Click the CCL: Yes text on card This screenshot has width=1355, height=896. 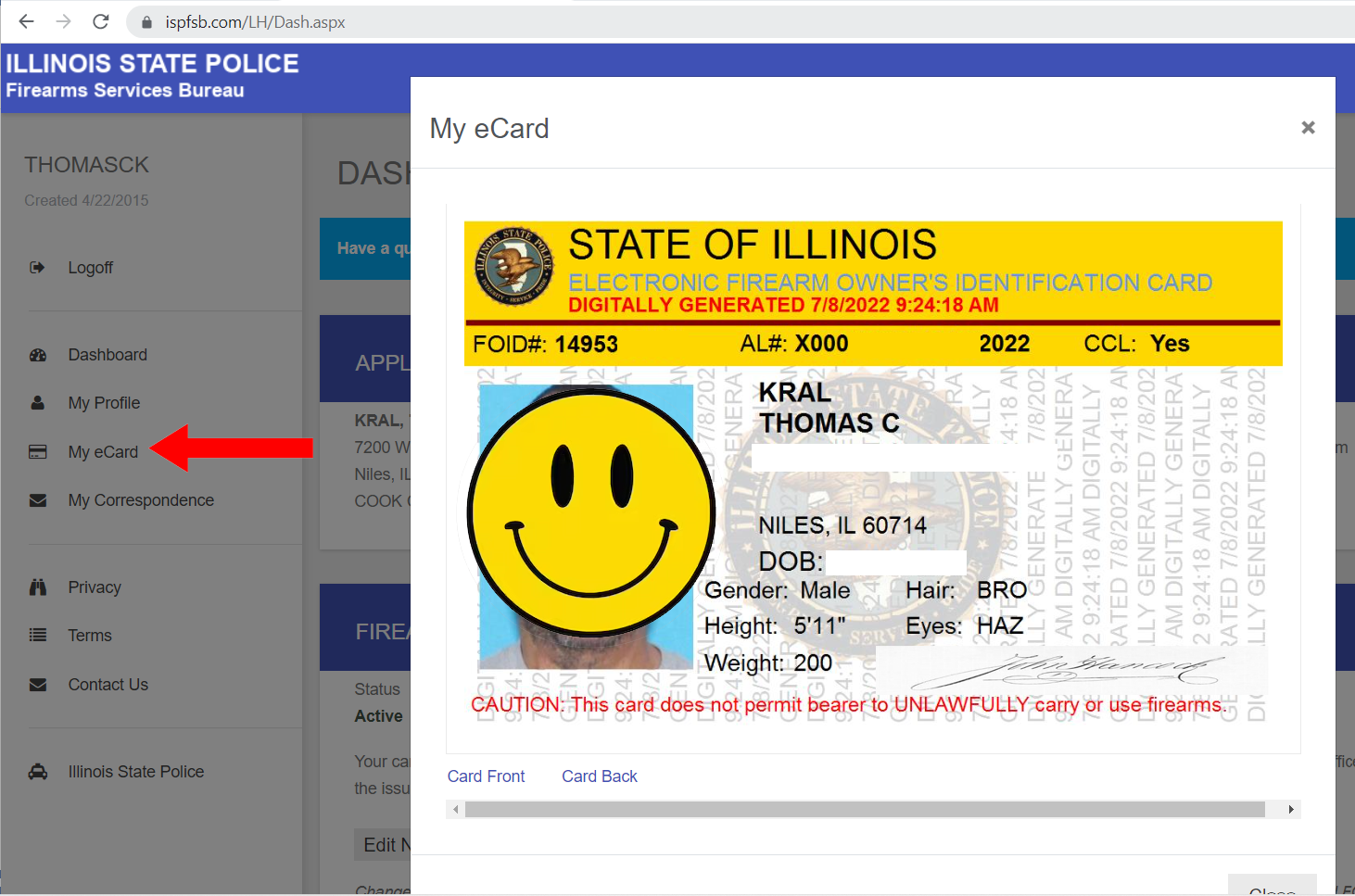1136,344
